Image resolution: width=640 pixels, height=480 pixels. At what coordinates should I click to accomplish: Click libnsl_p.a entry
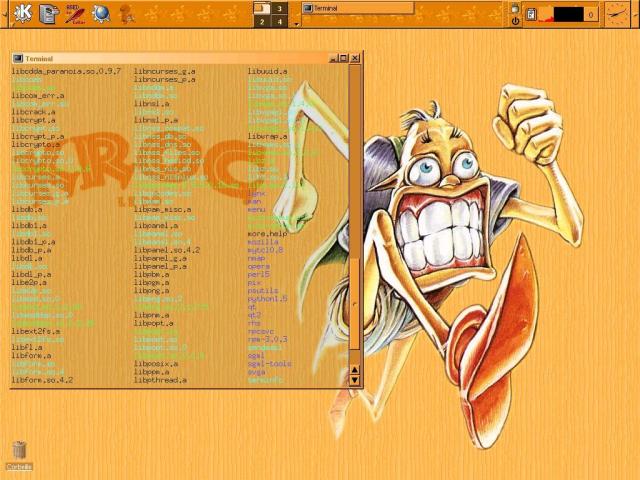[156, 120]
